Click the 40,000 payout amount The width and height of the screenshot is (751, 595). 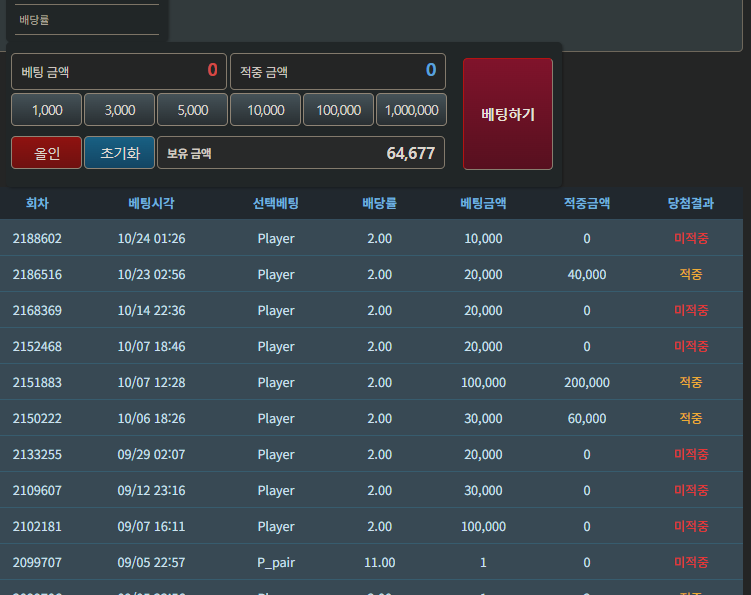587,274
